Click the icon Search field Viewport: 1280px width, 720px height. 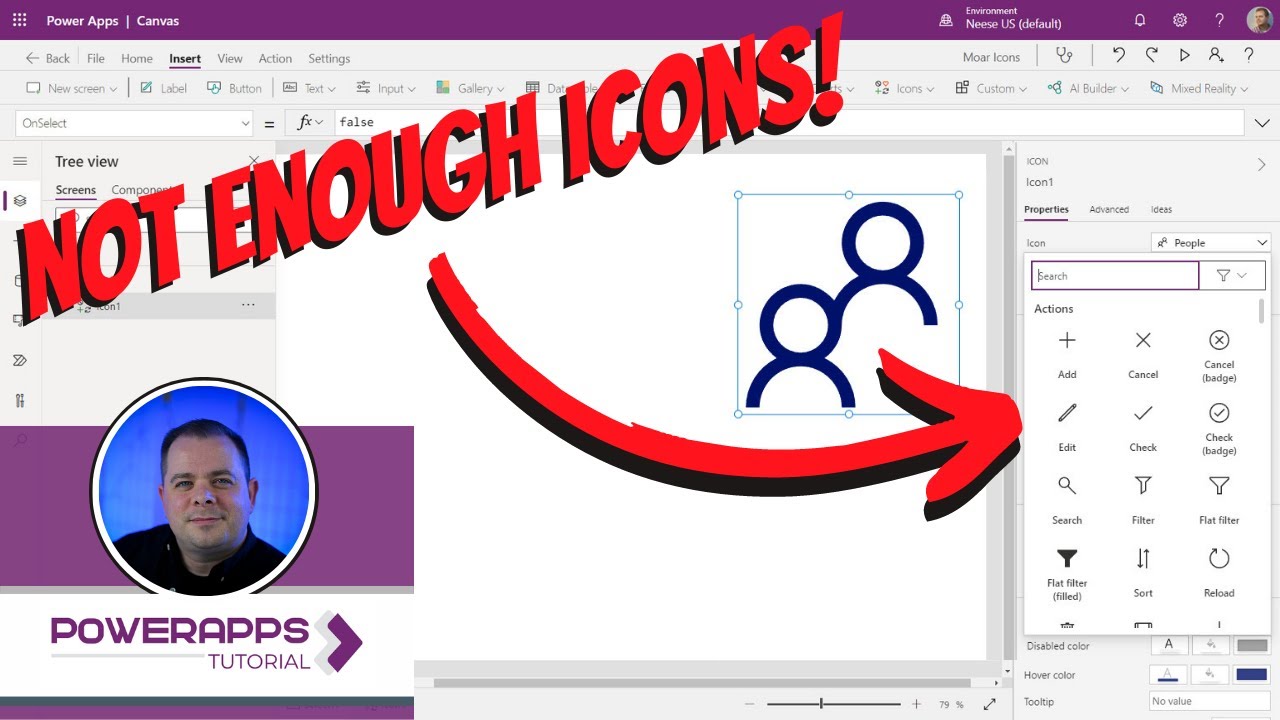click(x=1115, y=276)
